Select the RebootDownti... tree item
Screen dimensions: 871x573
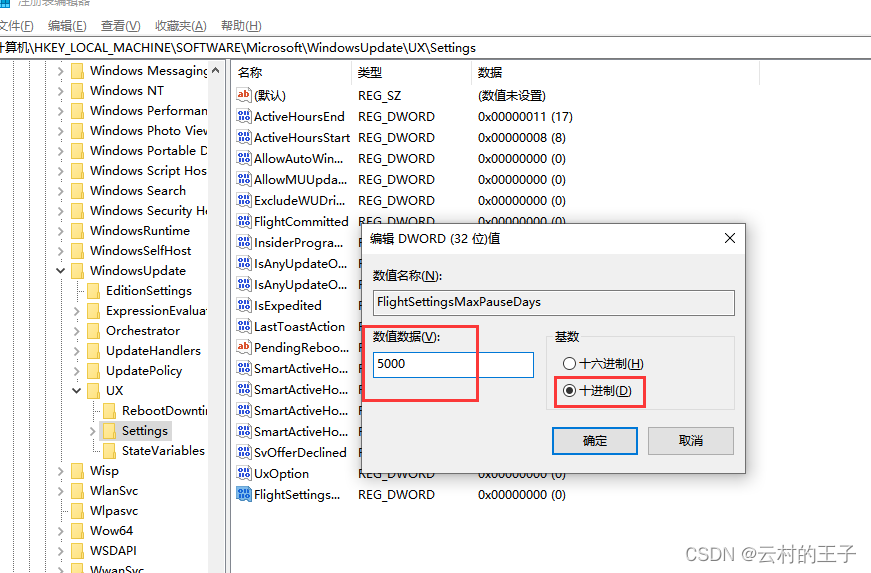click(x=164, y=410)
